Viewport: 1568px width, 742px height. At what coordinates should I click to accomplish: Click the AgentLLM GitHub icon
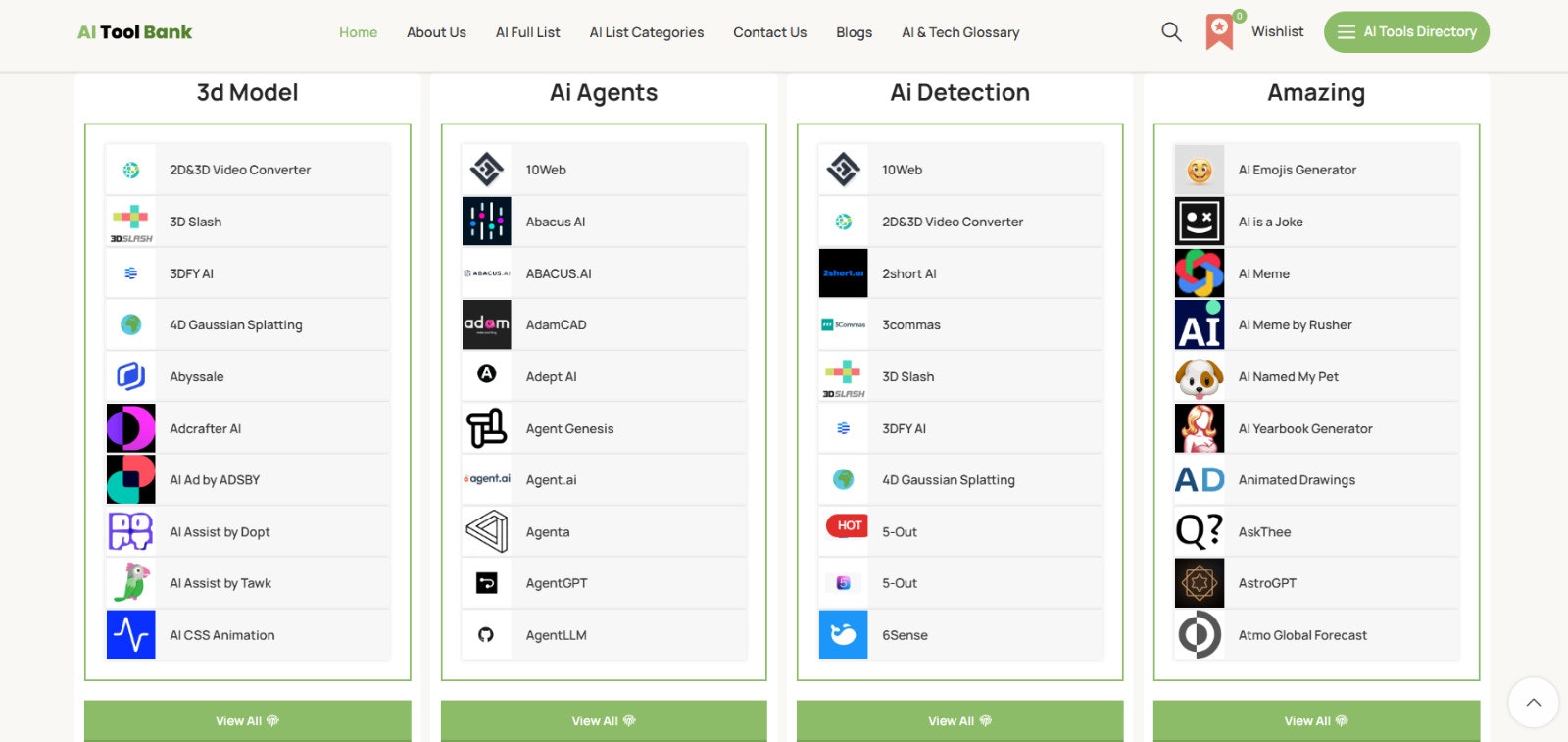486,635
